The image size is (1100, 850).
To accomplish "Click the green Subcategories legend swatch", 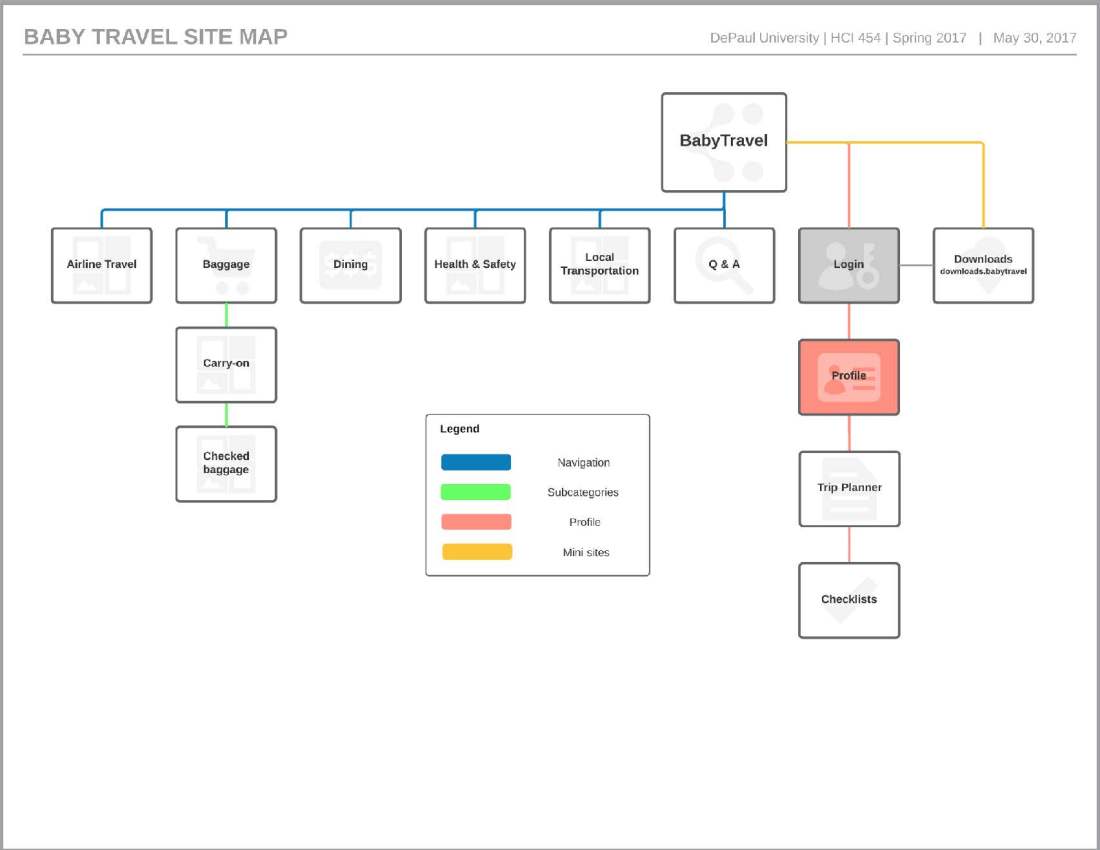I will click(476, 491).
